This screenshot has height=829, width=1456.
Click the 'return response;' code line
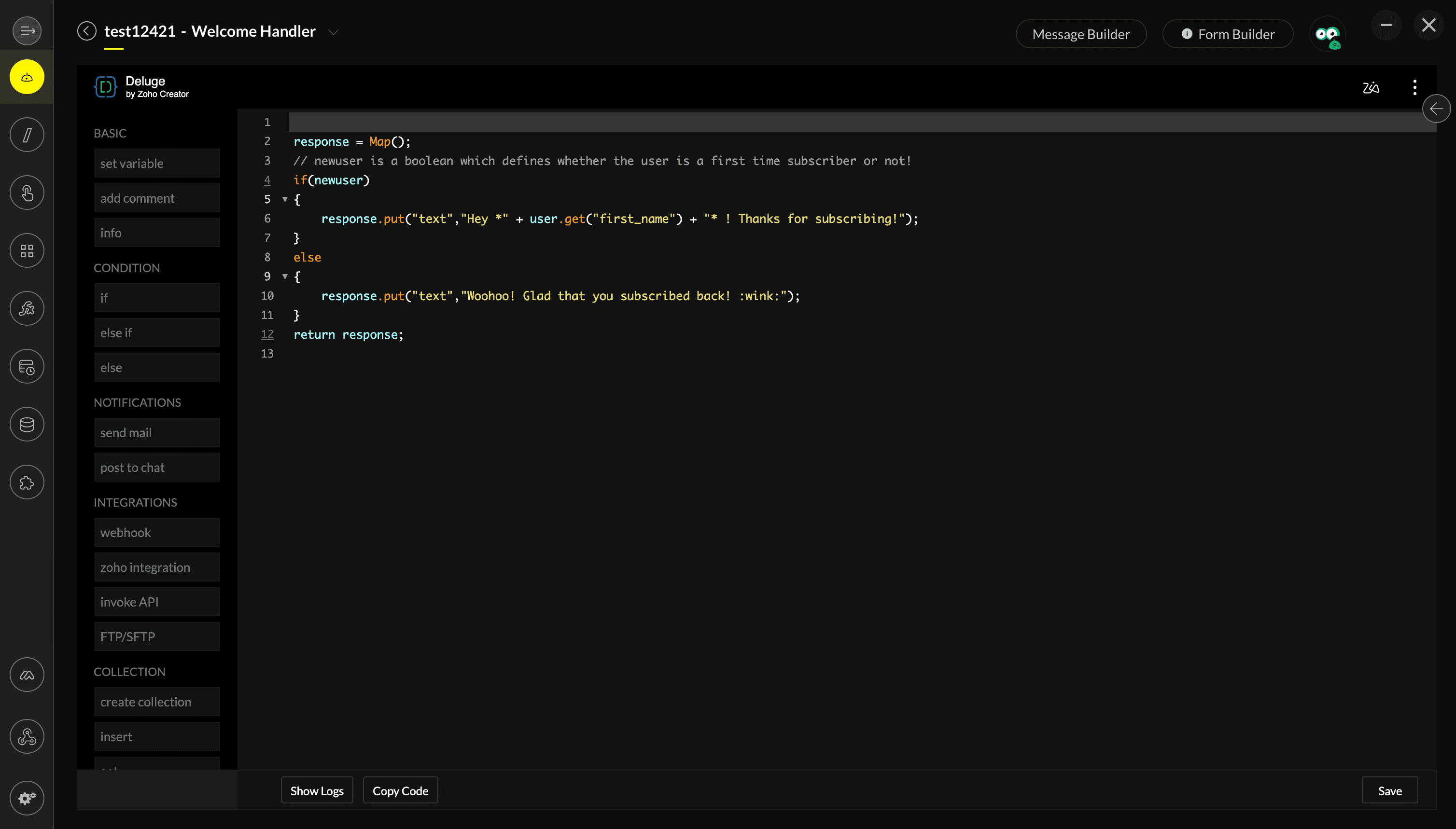349,335
